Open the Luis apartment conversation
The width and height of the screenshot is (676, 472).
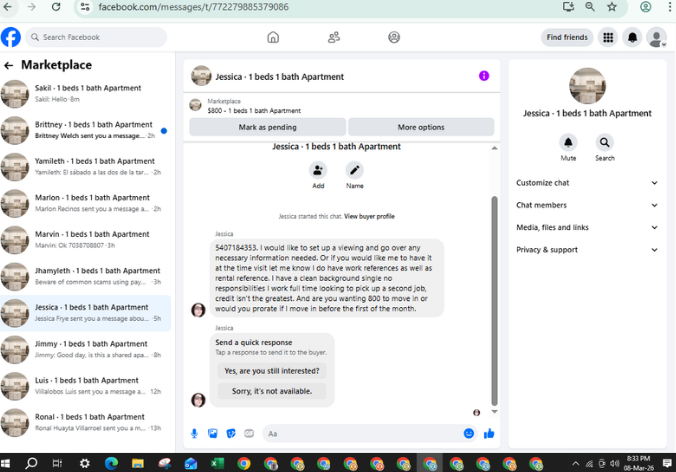pos(85,386)
